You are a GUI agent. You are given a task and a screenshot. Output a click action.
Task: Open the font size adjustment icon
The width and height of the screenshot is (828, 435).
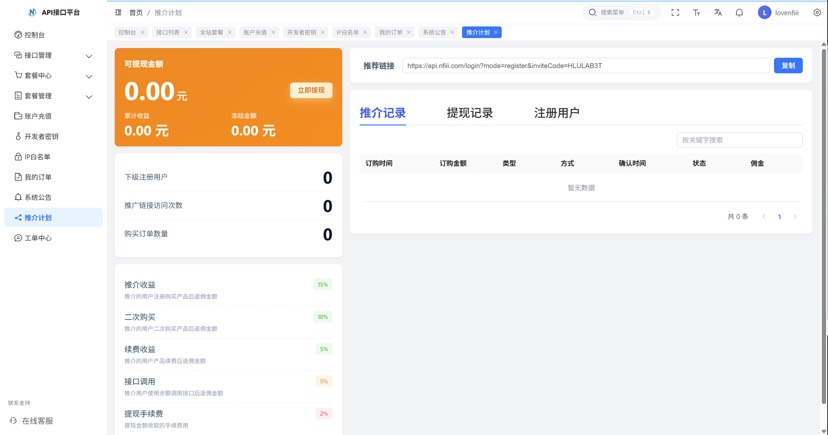(x=696, y=13)
